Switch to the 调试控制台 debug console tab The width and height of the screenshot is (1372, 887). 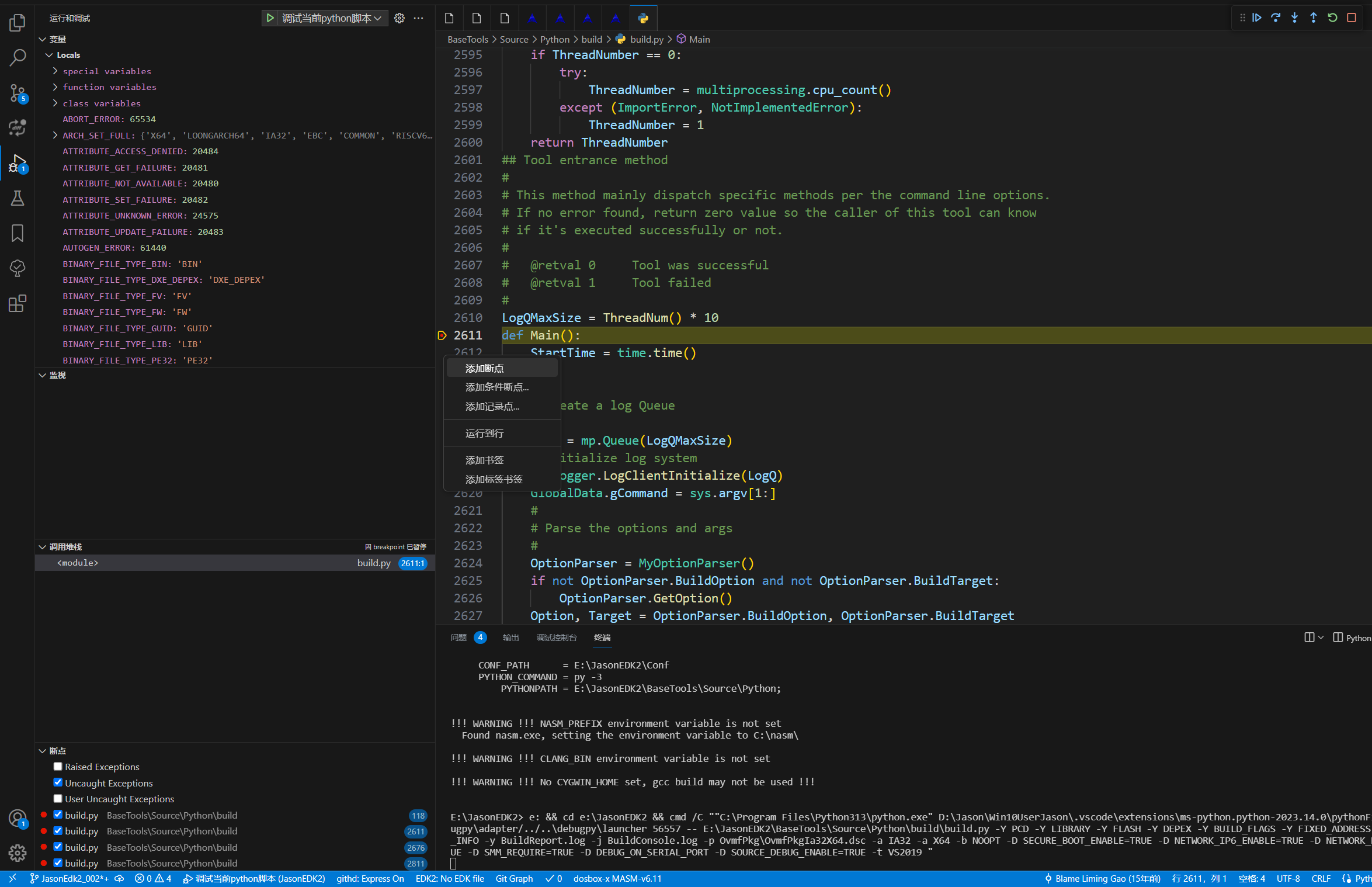557,637
